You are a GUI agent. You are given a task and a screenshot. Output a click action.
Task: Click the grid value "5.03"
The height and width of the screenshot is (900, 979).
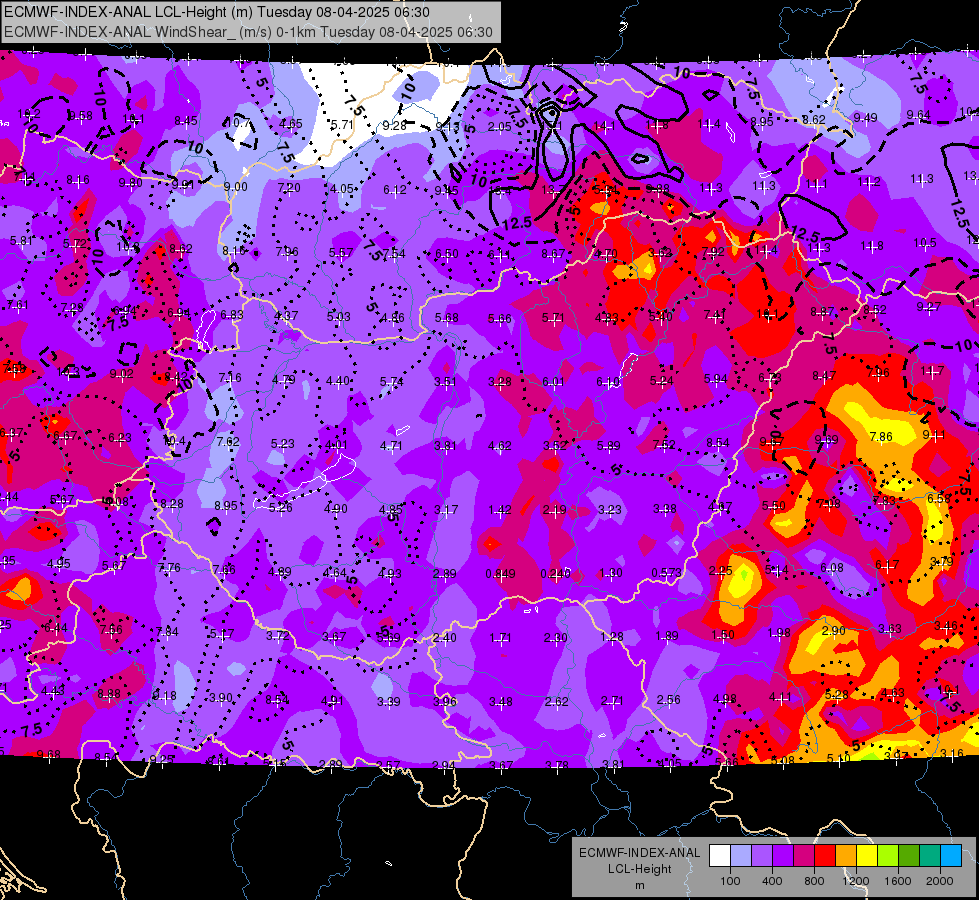338,317
